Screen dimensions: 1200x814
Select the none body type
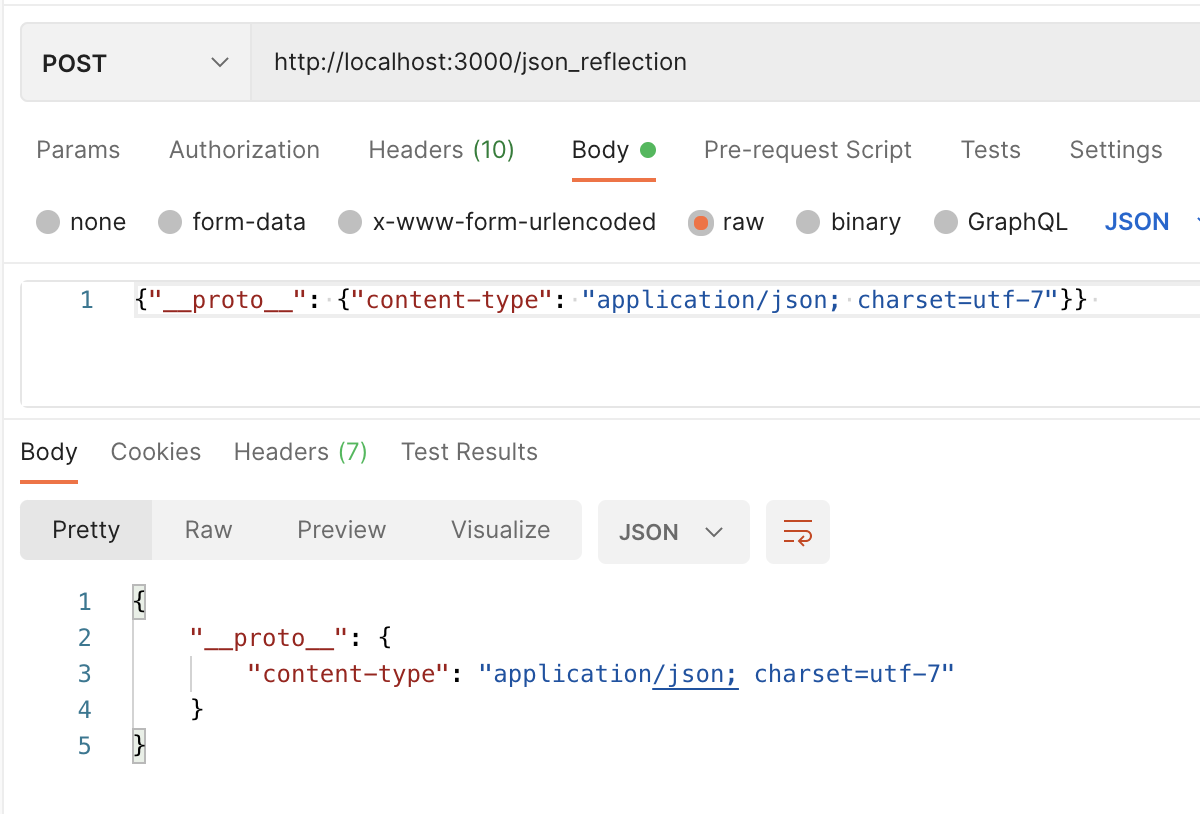[81, 222]
